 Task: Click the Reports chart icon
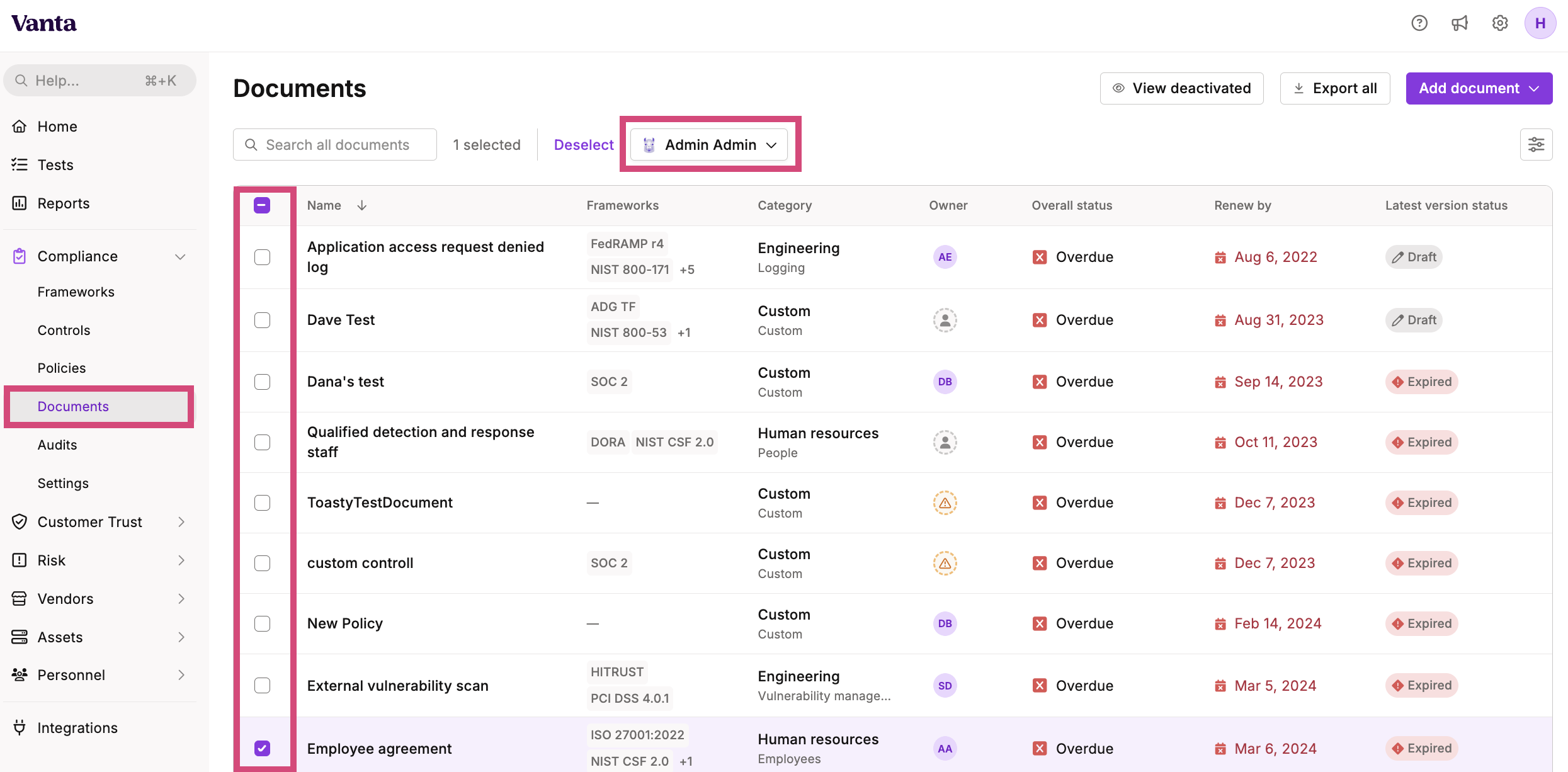(x=20, y=203)
